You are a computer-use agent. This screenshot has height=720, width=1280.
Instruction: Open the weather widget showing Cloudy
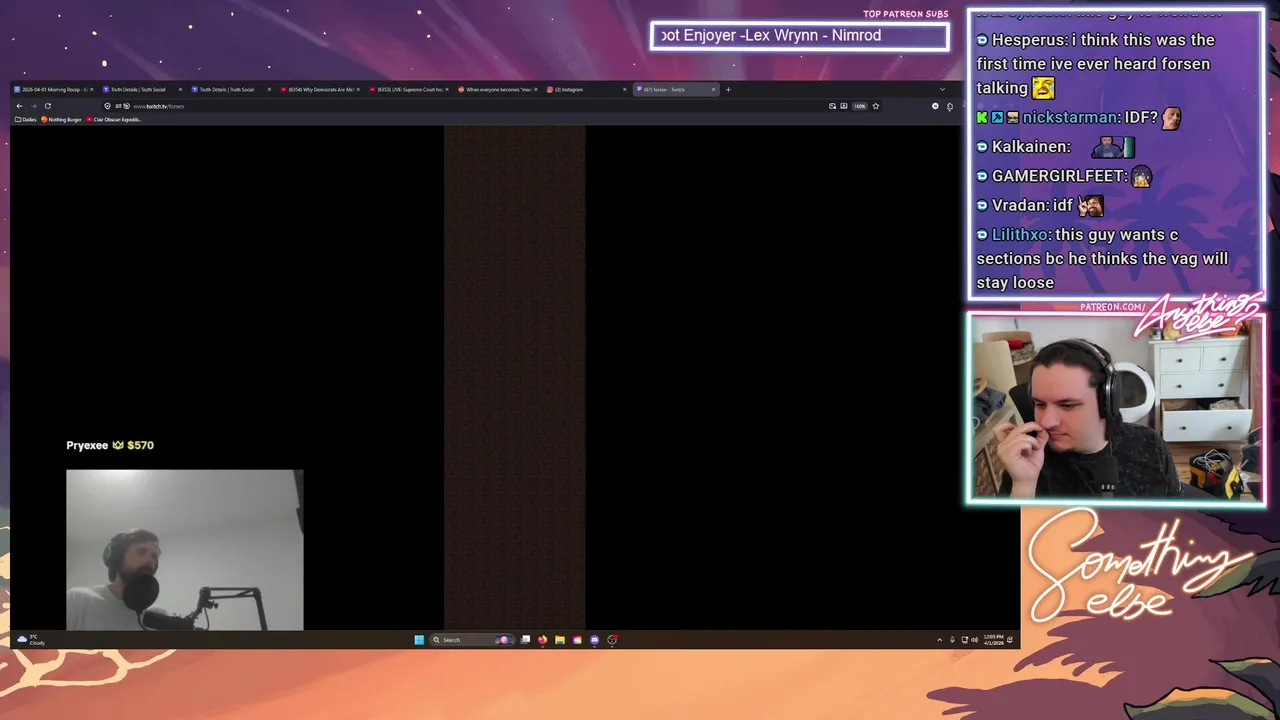[31, 640]
